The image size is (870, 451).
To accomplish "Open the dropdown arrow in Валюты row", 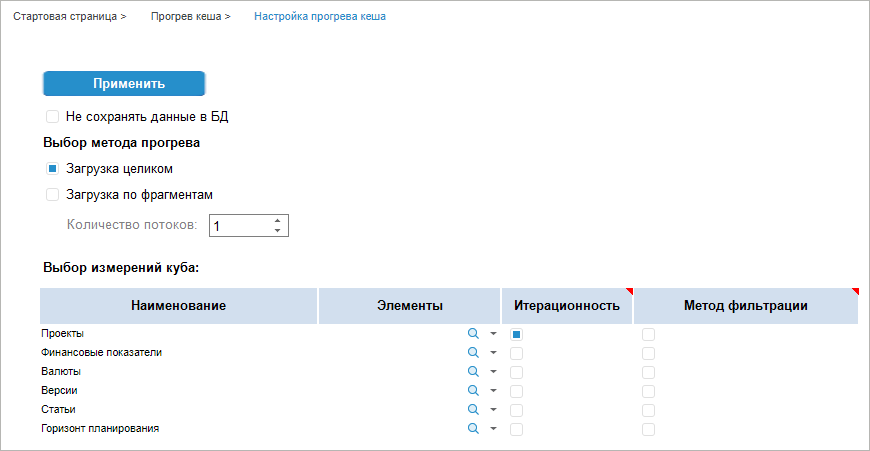I will pyautogui.click(x=493, y=372).
